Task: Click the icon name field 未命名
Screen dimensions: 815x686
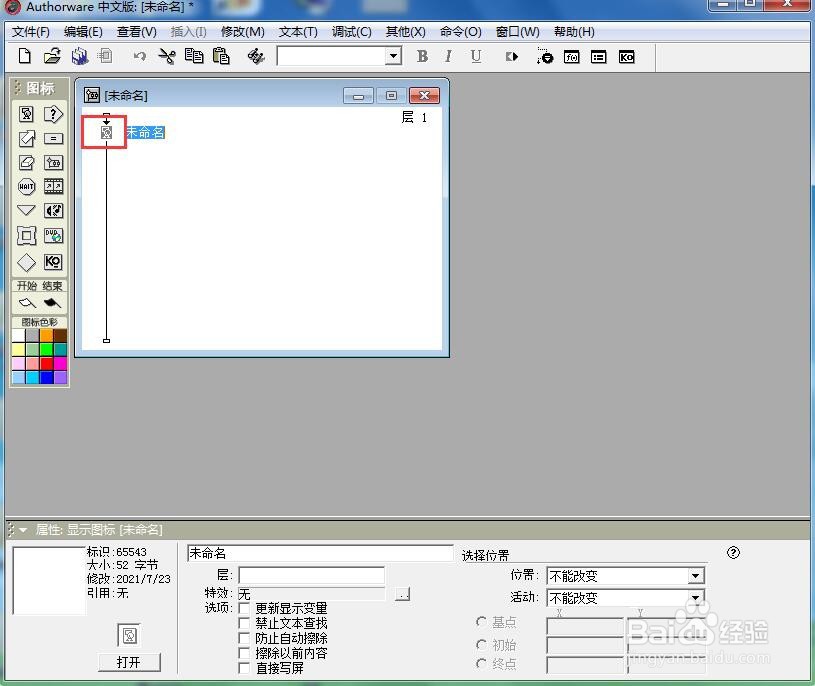Action: (320, 553)
